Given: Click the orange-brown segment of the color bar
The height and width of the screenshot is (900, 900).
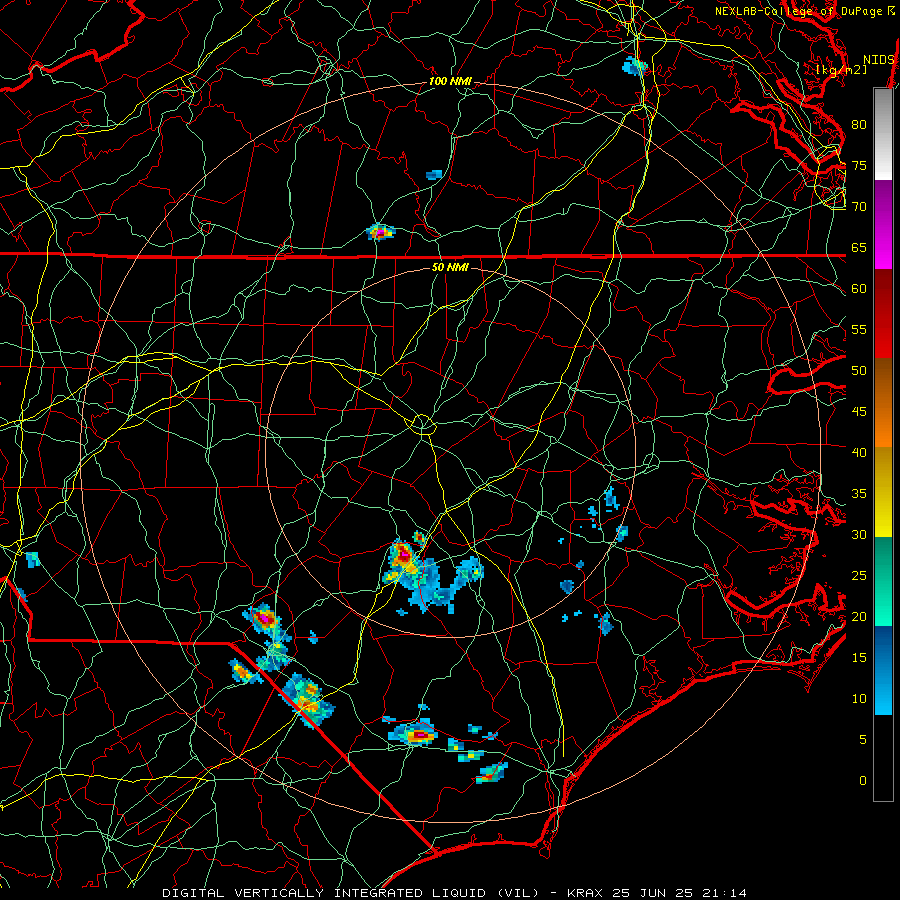Looking at the screenshot, I should tap(883, 403).
